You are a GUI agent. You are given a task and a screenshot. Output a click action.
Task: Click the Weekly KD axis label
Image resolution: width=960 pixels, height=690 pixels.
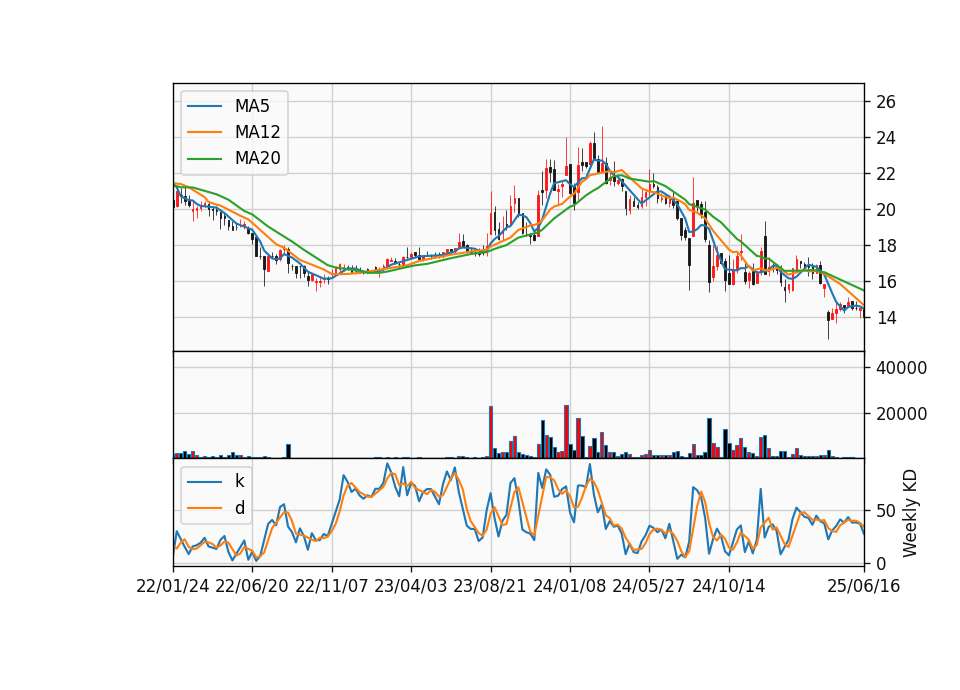tap(910, 513)
